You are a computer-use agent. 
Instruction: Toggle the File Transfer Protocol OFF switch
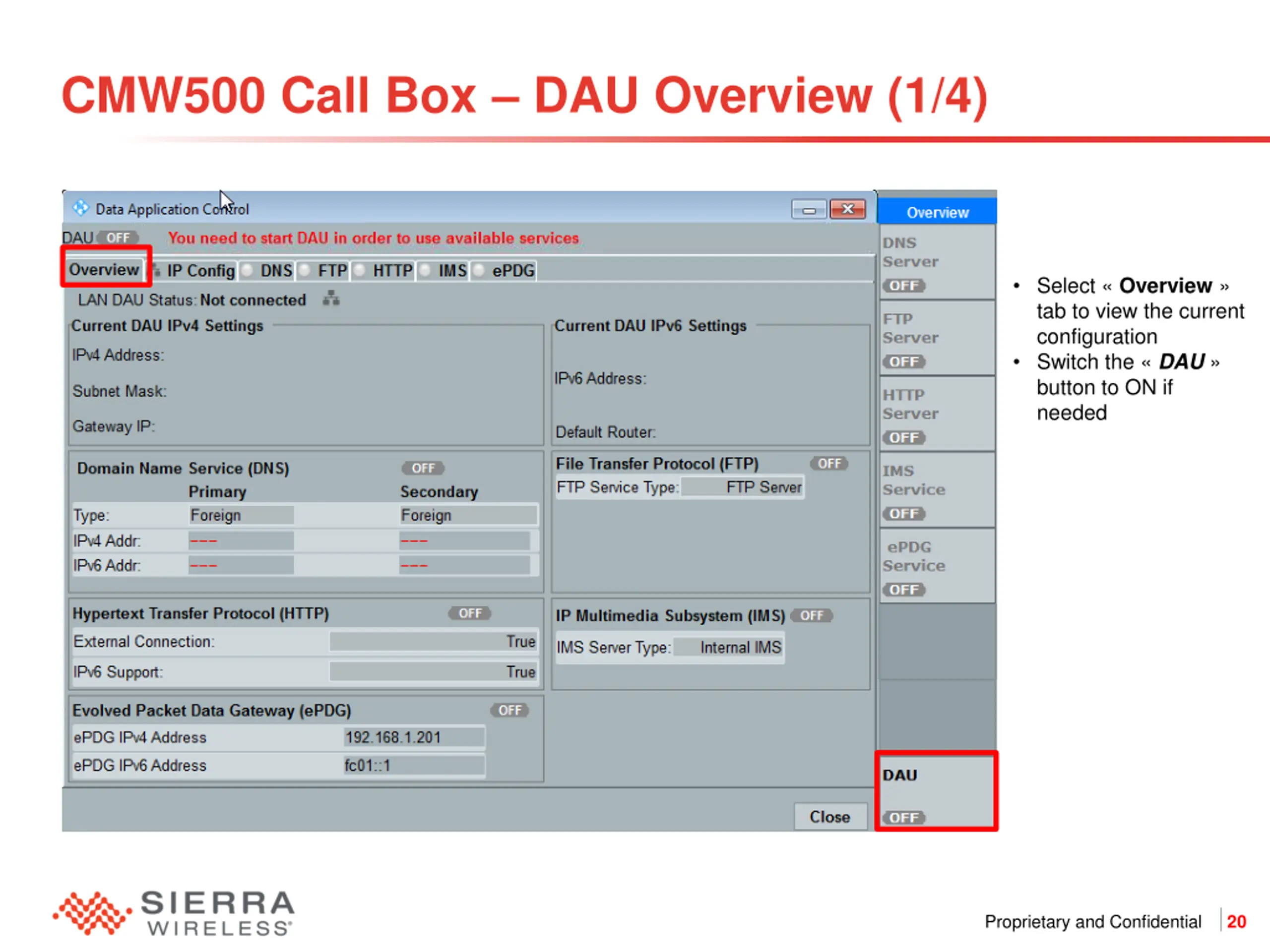pyautogui.click(x=829, y=464)
